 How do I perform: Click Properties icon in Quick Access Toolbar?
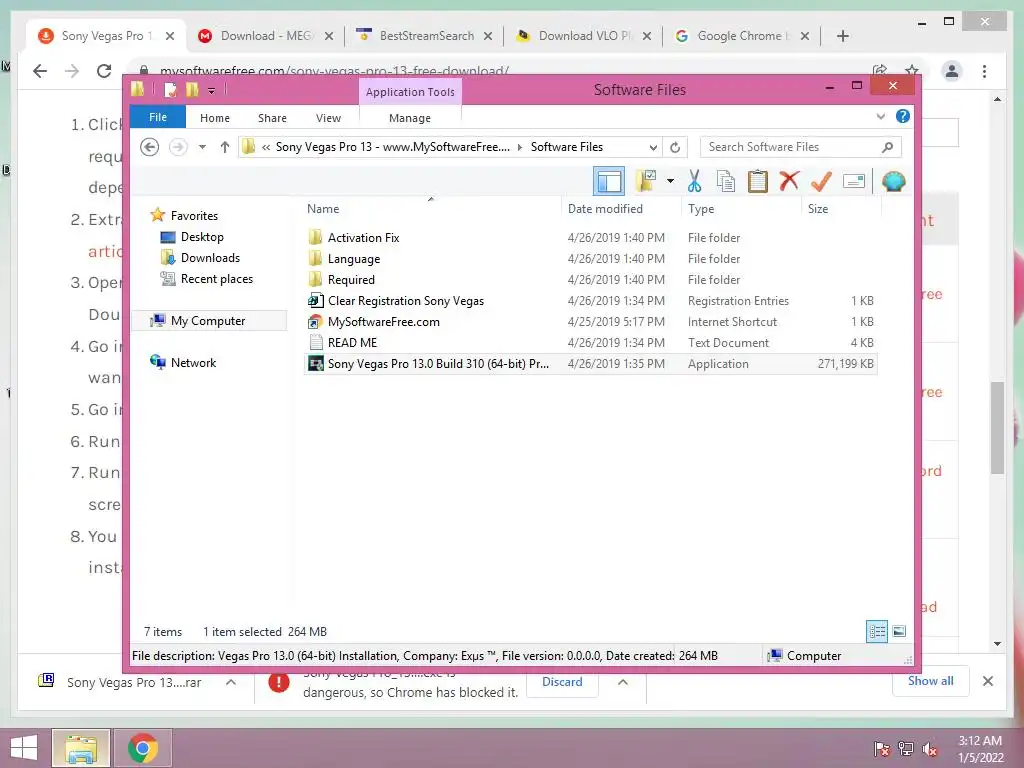pyautogui.click(x=170, y=89)
